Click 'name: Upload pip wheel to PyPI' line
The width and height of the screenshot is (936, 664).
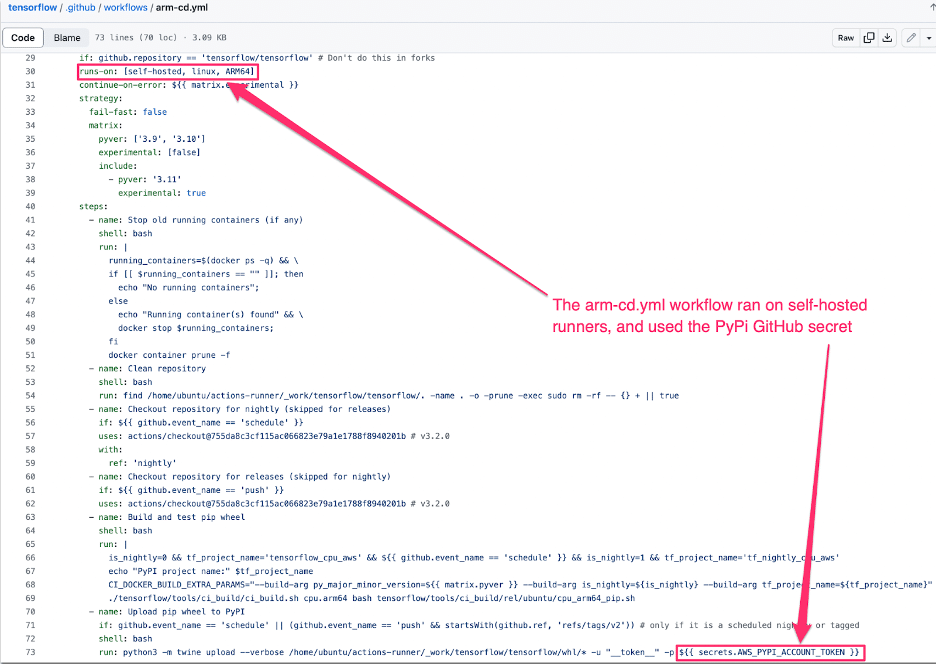pyautogui.click(x=167, y=612)
